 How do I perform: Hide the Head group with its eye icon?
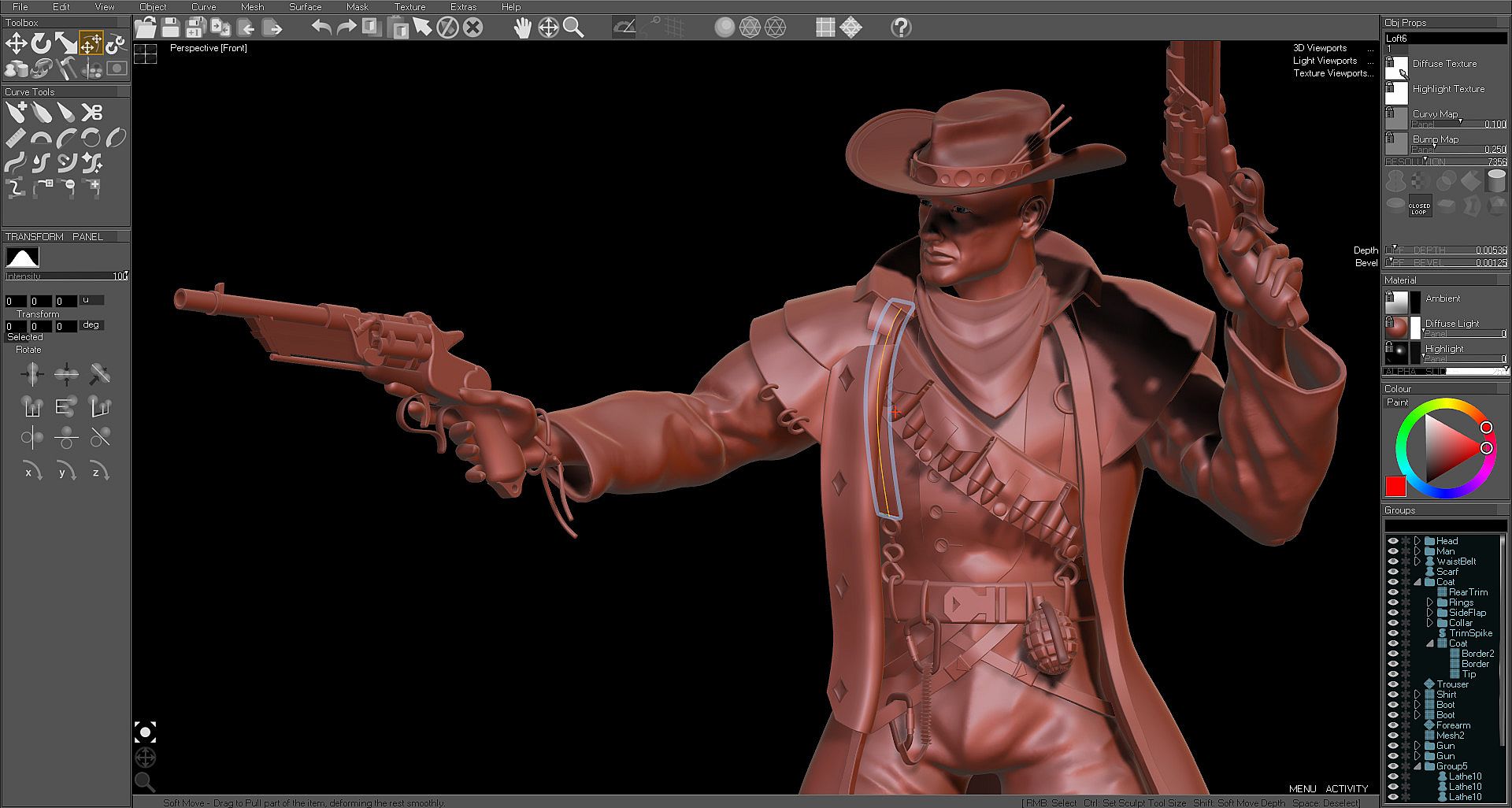(x=1392, y=541)
